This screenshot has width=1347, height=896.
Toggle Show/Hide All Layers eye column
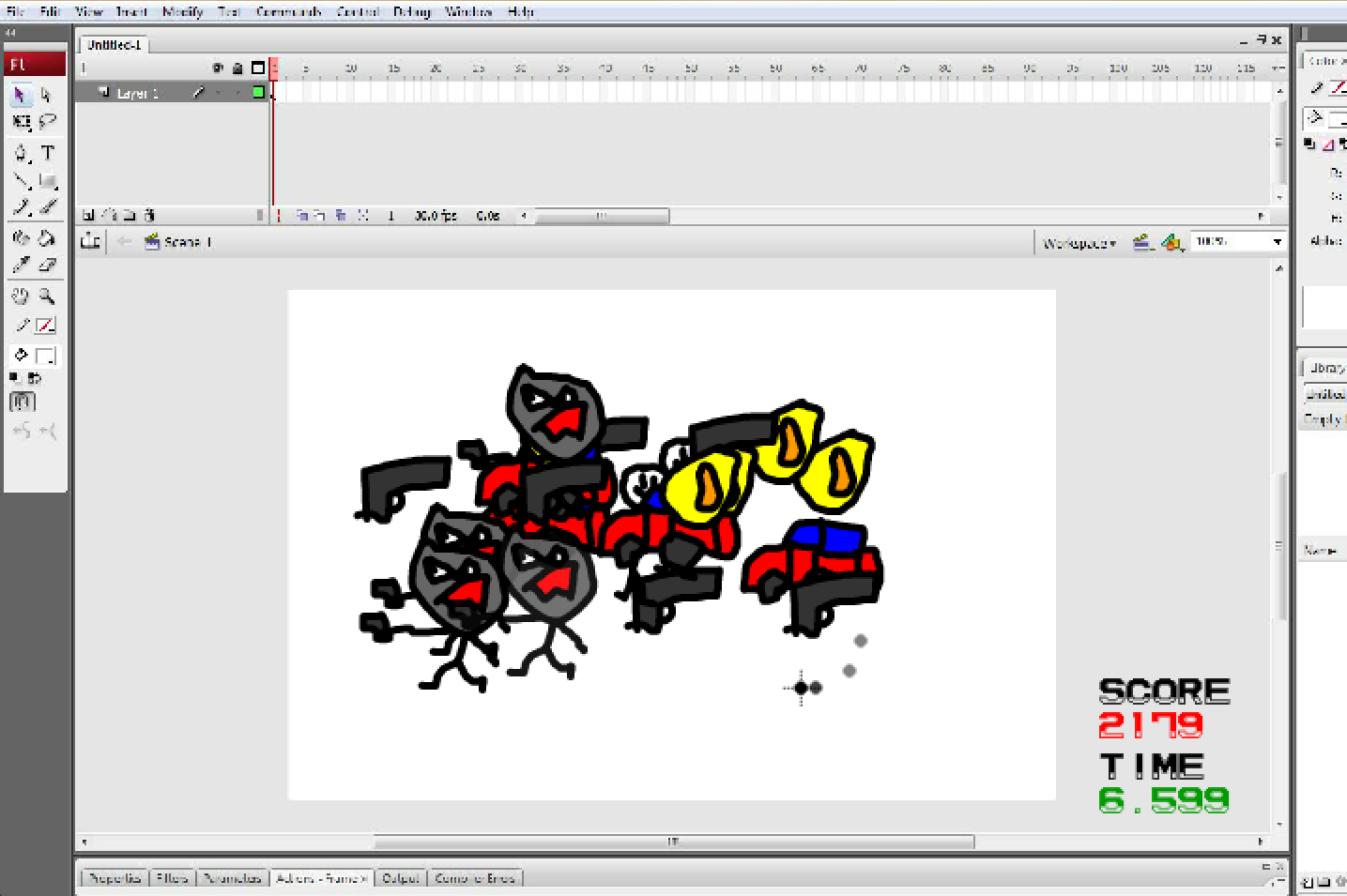point(218,68)
